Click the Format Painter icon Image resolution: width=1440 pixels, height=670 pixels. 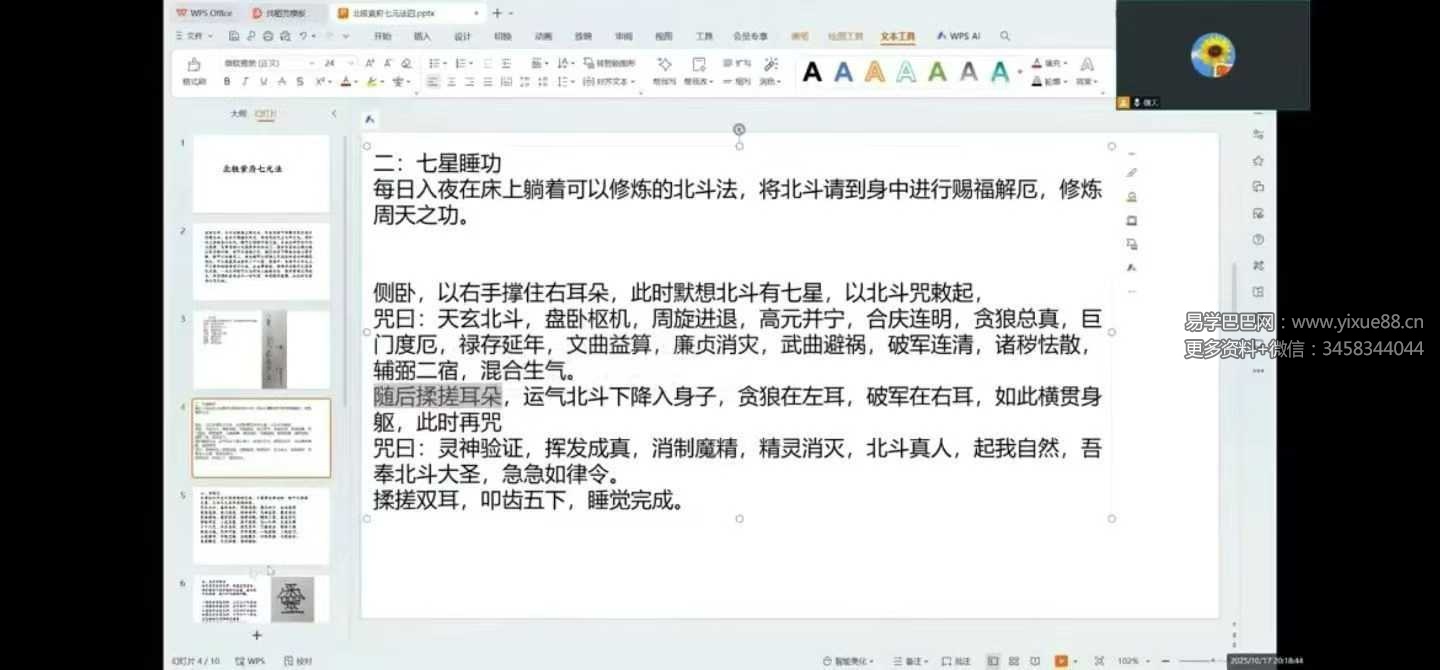(x=194, y=64)
